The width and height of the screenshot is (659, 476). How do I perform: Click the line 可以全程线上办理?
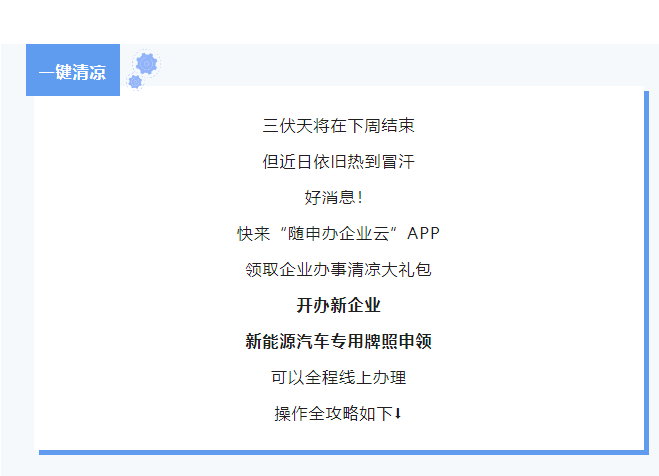(x=338, y=378)
